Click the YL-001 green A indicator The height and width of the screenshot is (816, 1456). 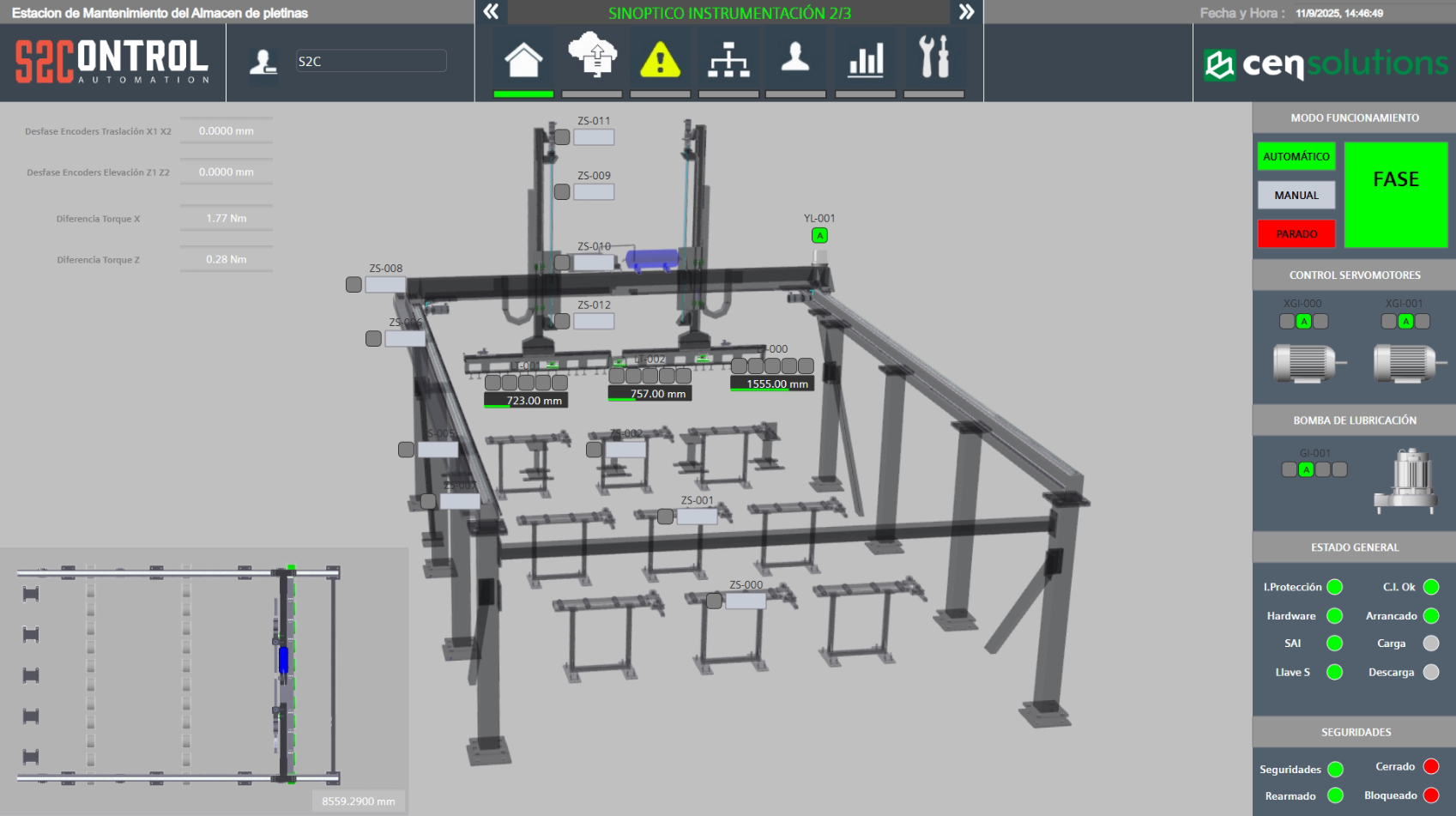coord(819,235)
